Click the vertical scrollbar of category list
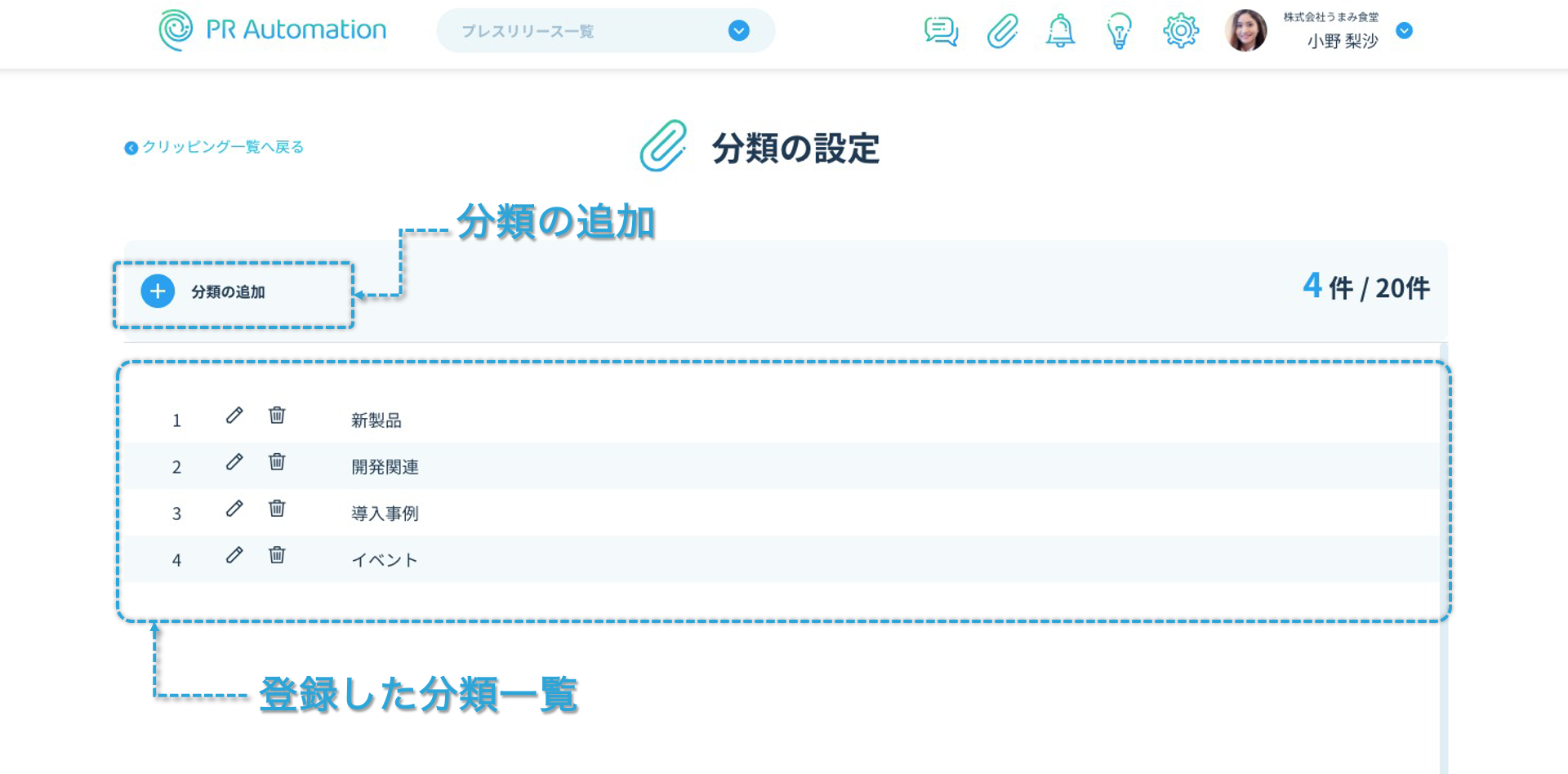Viewport: 1568px width, 774px height. 1443,555
